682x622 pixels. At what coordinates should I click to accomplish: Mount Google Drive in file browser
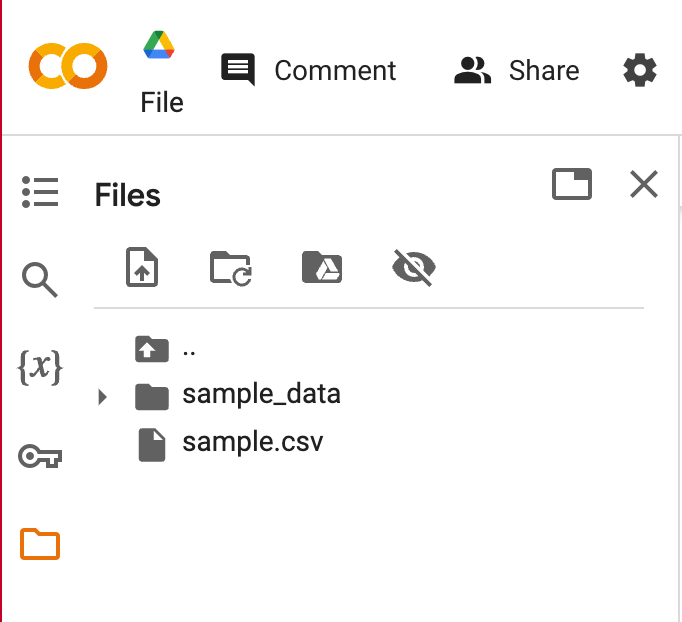(322, 268)
